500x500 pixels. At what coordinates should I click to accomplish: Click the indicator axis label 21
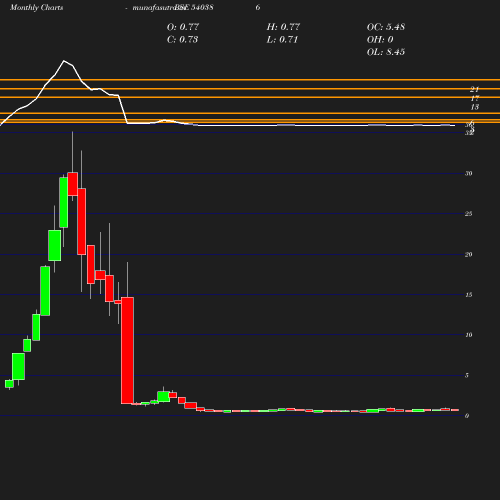tap(475, 89)
